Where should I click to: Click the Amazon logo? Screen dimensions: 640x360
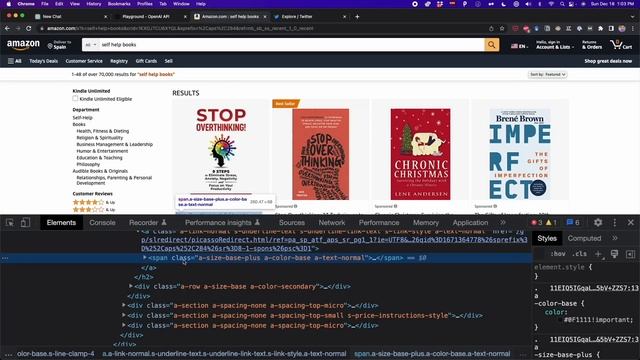coord(23,44)
